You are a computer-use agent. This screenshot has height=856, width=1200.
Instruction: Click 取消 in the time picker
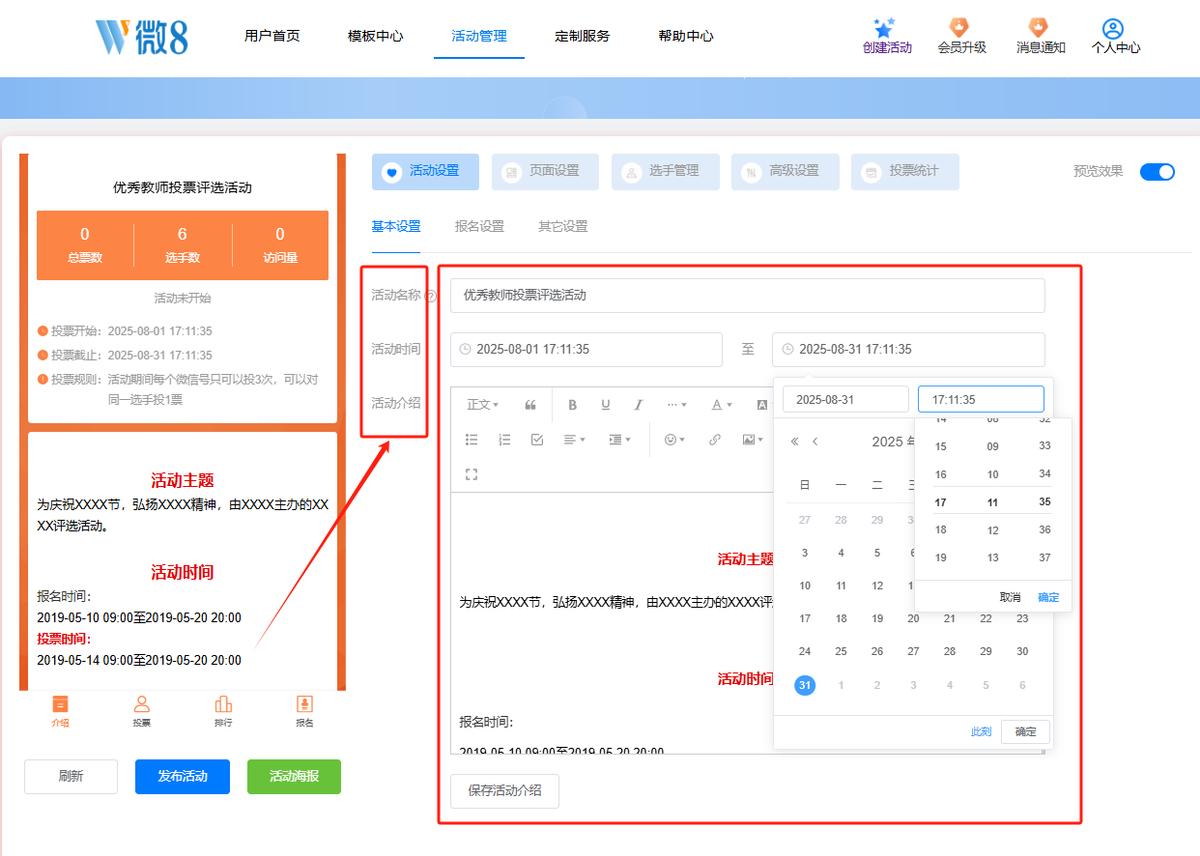(x=1010, y=597)
